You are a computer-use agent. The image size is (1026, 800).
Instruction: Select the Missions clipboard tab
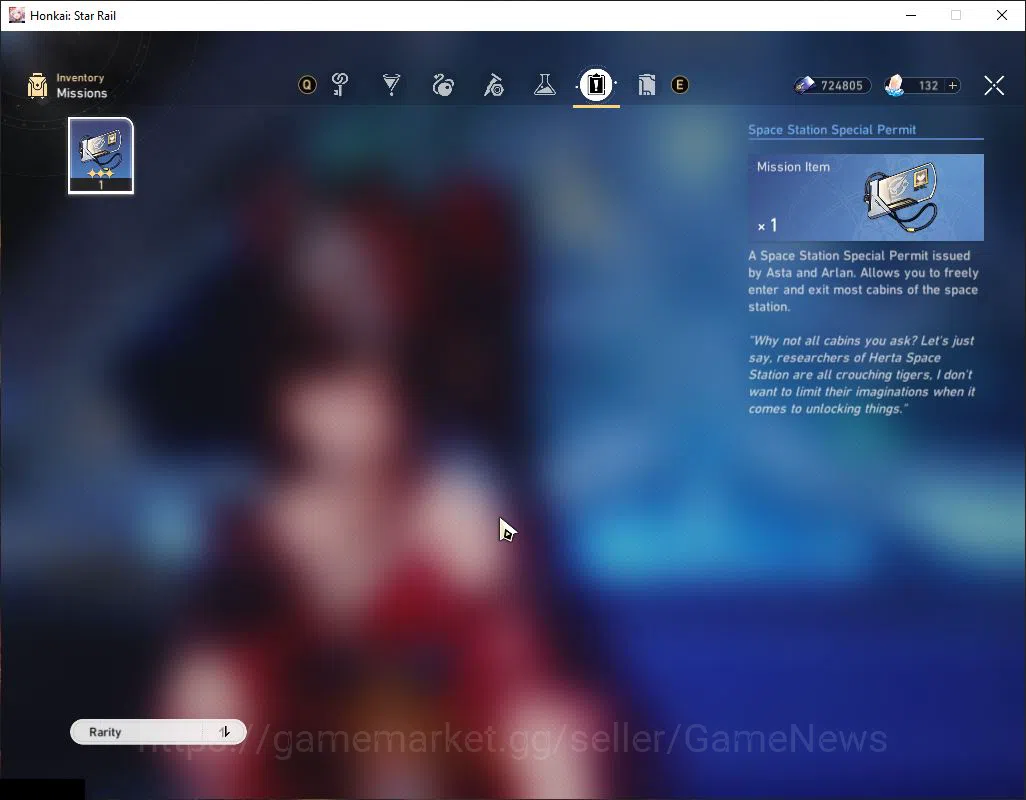click(x=596, y=84)
